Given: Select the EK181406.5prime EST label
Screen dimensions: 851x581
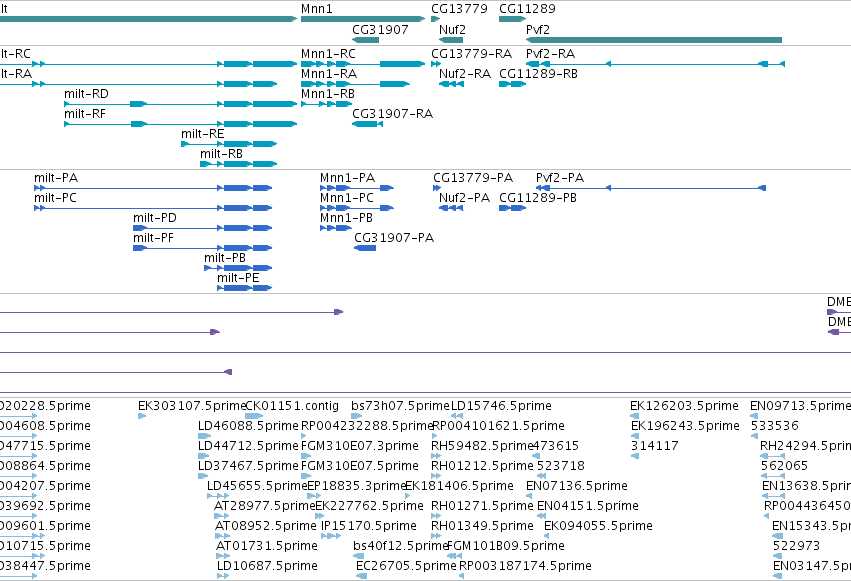Looking at the screenshot, I should coord(459,486).
